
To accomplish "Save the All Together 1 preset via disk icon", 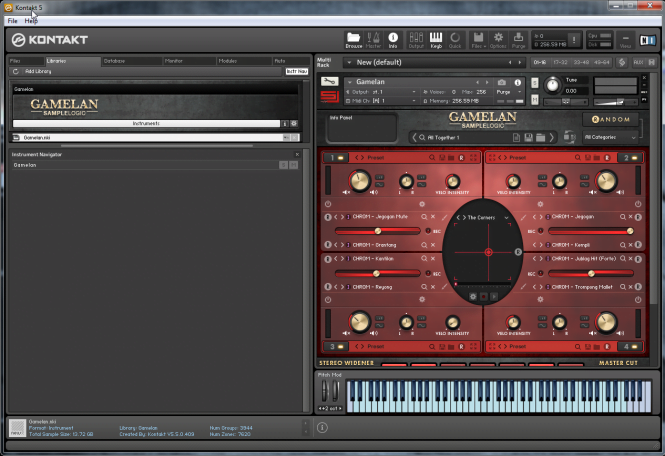I will [528, 137].
